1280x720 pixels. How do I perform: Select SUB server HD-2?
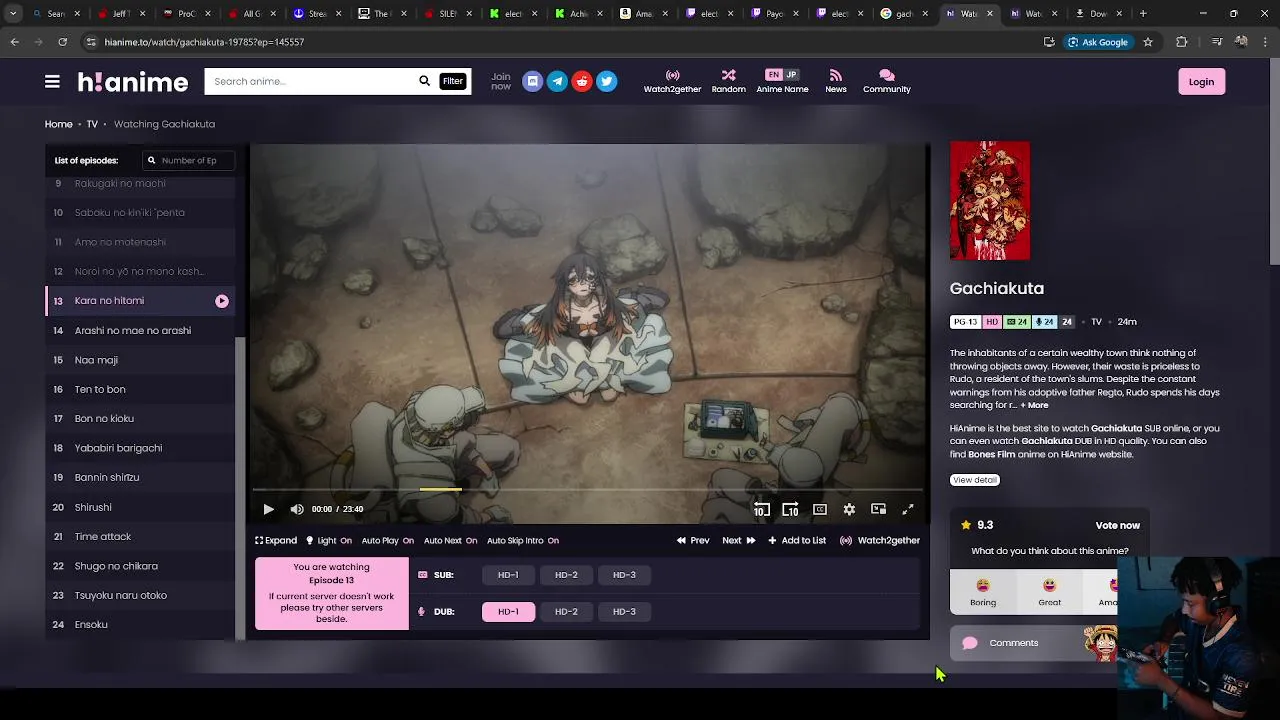pos(566,575)
